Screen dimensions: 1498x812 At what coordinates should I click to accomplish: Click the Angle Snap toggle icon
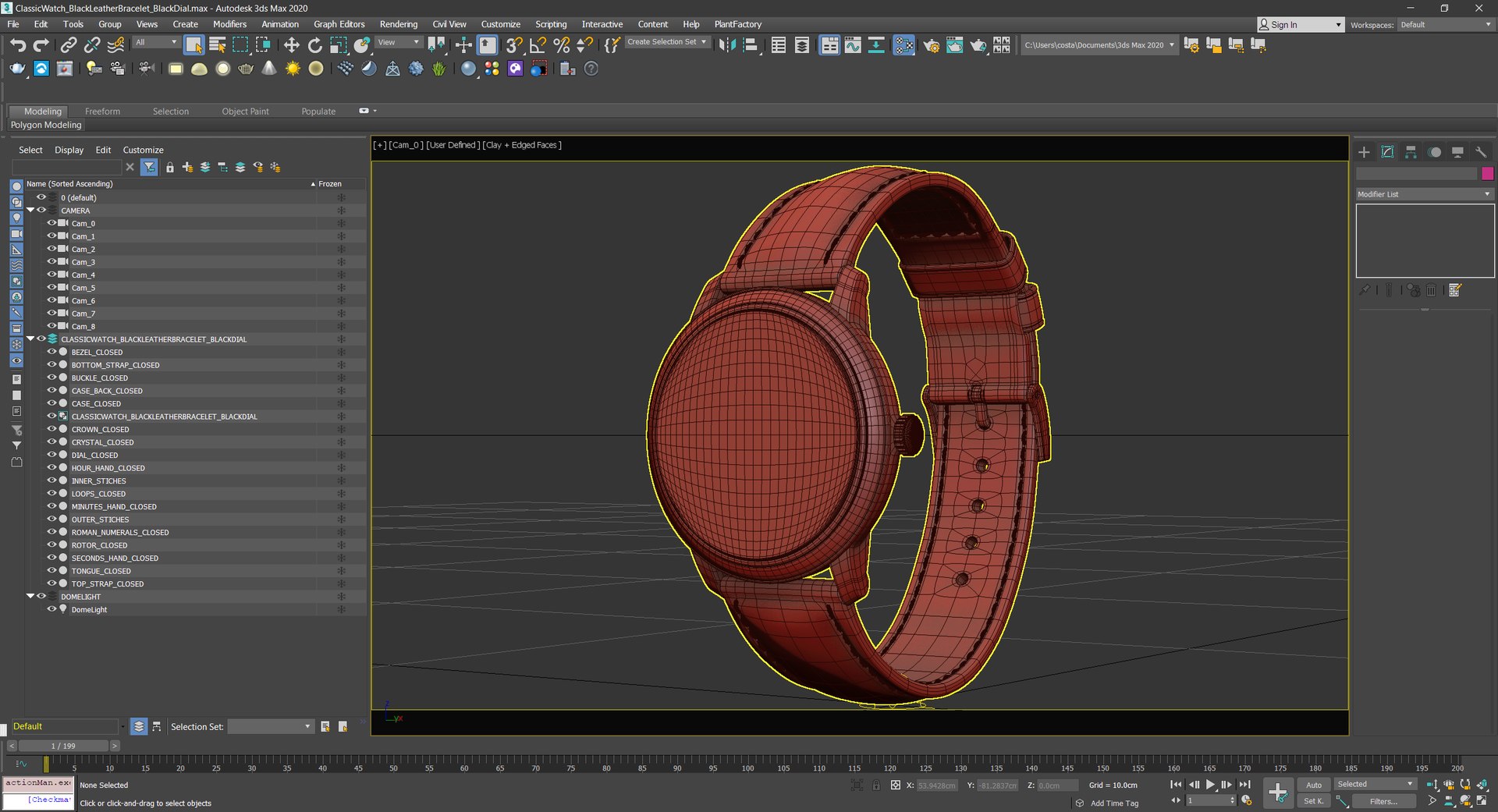tap(538, 45)
